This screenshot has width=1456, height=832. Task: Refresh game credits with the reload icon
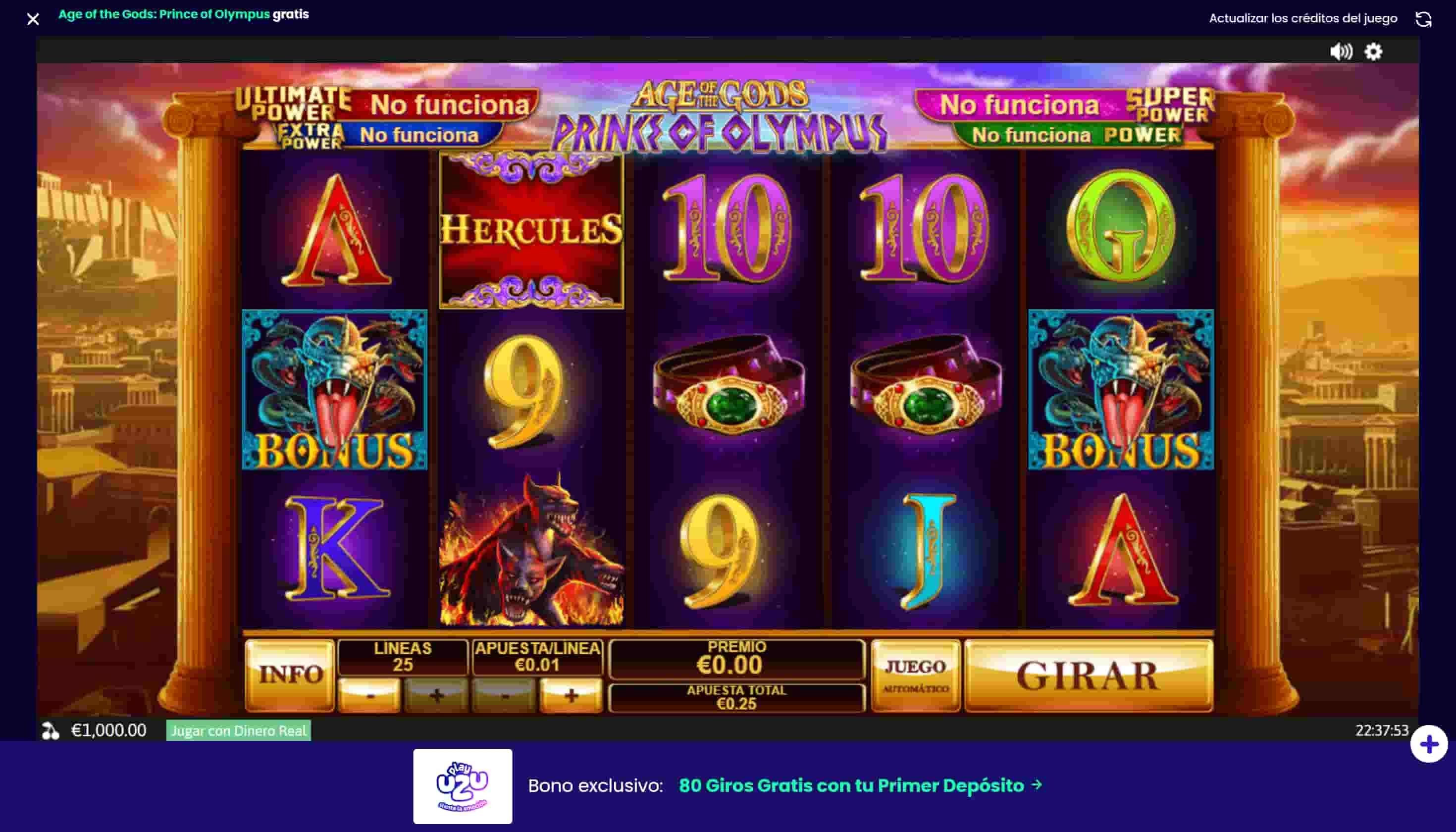click(1423, 19)
